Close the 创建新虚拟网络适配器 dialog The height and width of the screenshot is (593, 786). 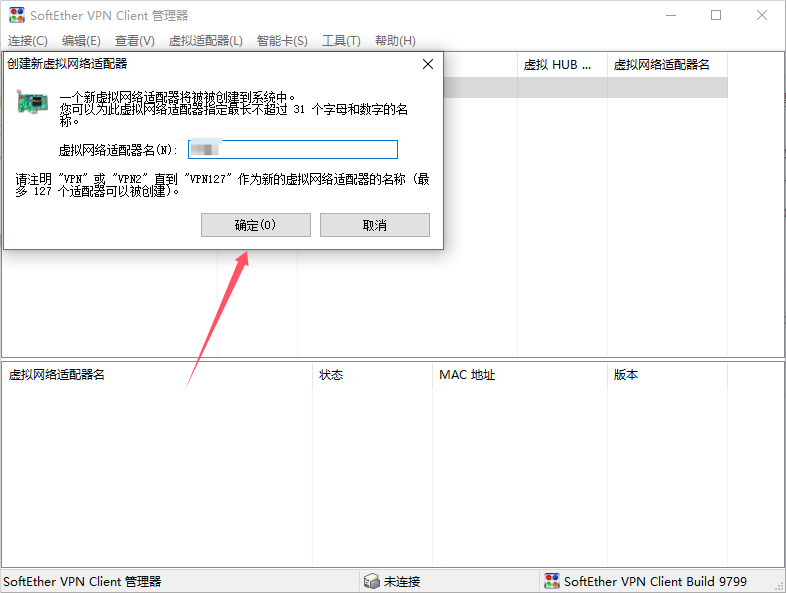pyautogui.click(x=428, y=64)
